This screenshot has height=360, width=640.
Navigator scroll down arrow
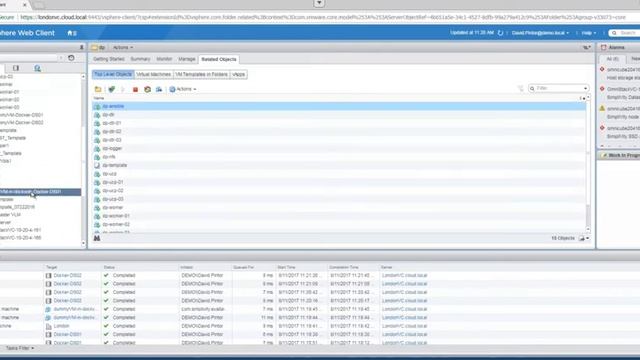pos(83,243)
